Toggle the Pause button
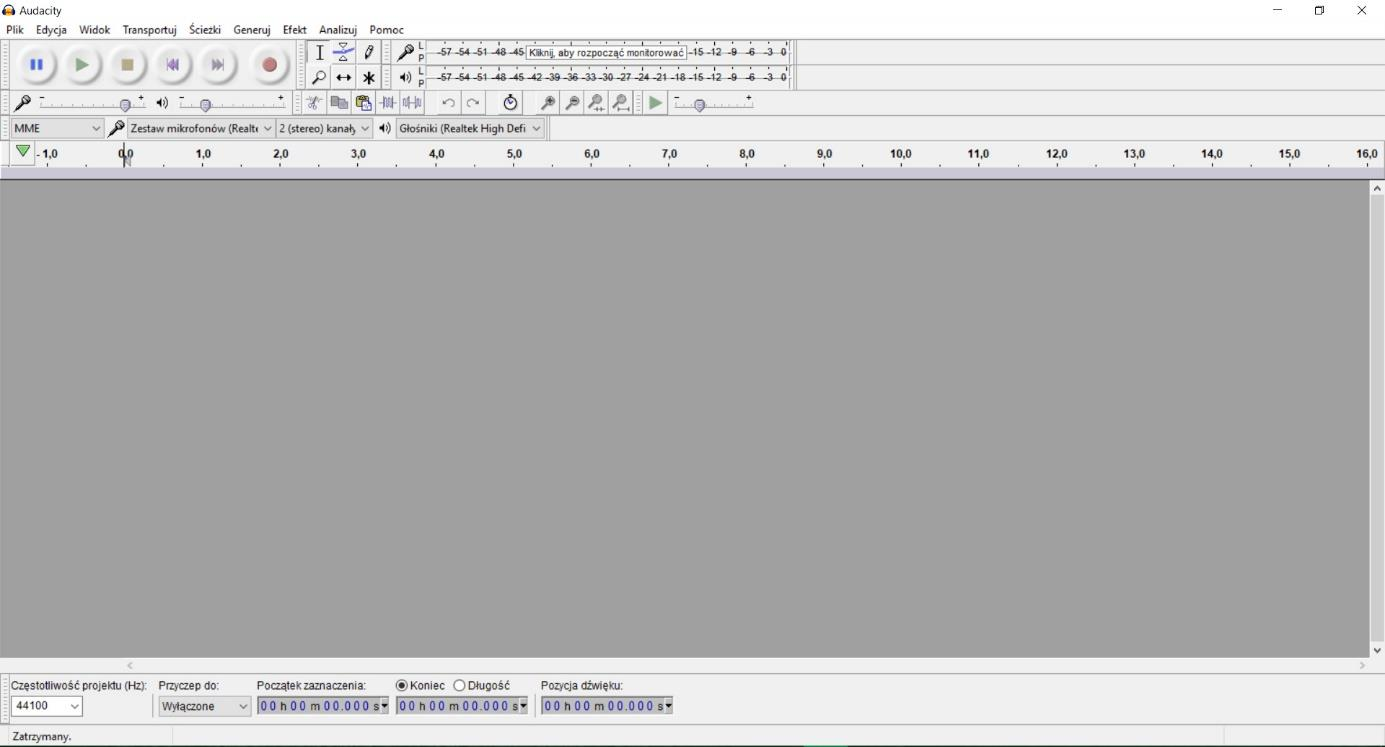 36,65
